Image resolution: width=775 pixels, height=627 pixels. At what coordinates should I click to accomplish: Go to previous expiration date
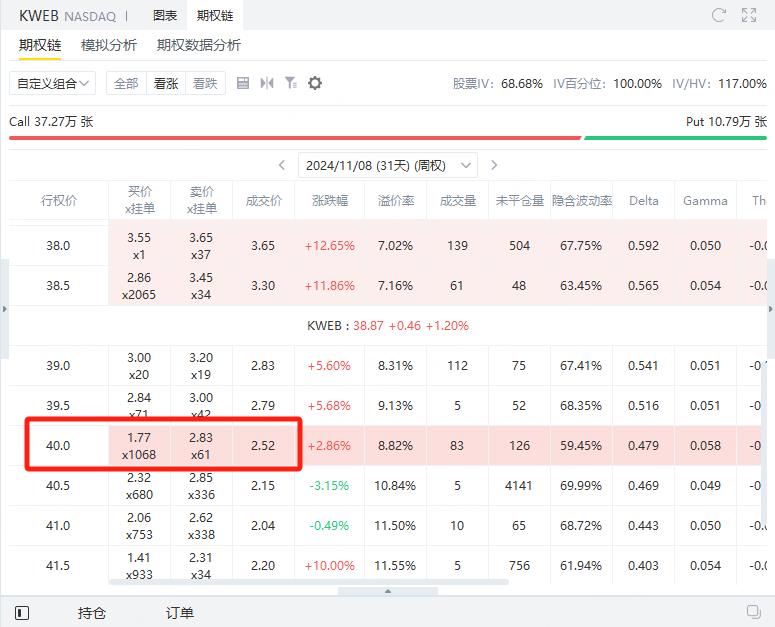(x=282, y=165)
